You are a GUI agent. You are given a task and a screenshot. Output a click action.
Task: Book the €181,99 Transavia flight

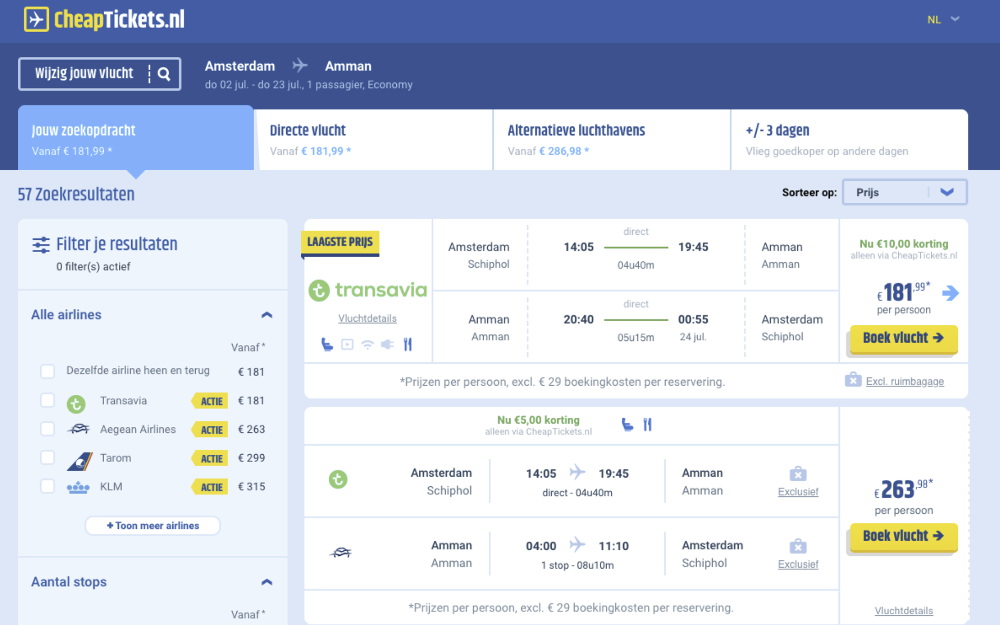pos(903,339)
